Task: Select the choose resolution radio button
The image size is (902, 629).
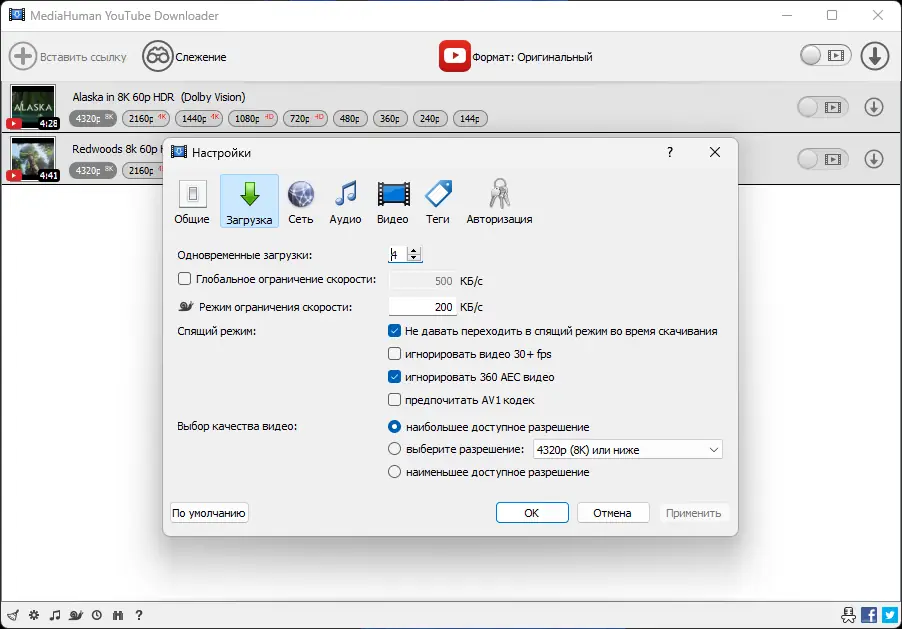Action: coord(394,448)
